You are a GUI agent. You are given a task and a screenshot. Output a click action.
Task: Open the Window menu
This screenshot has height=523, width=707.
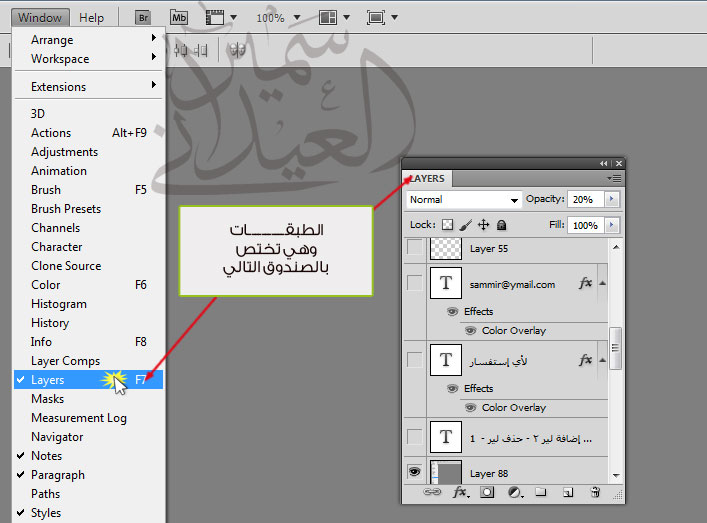[x=40, y=18]
